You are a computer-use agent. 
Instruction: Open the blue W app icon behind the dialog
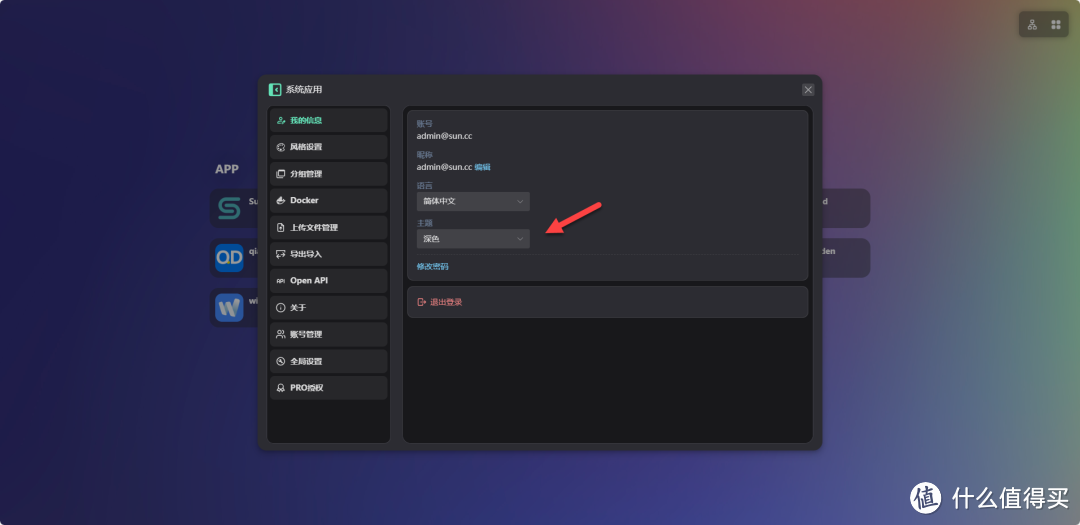point(229,307)
